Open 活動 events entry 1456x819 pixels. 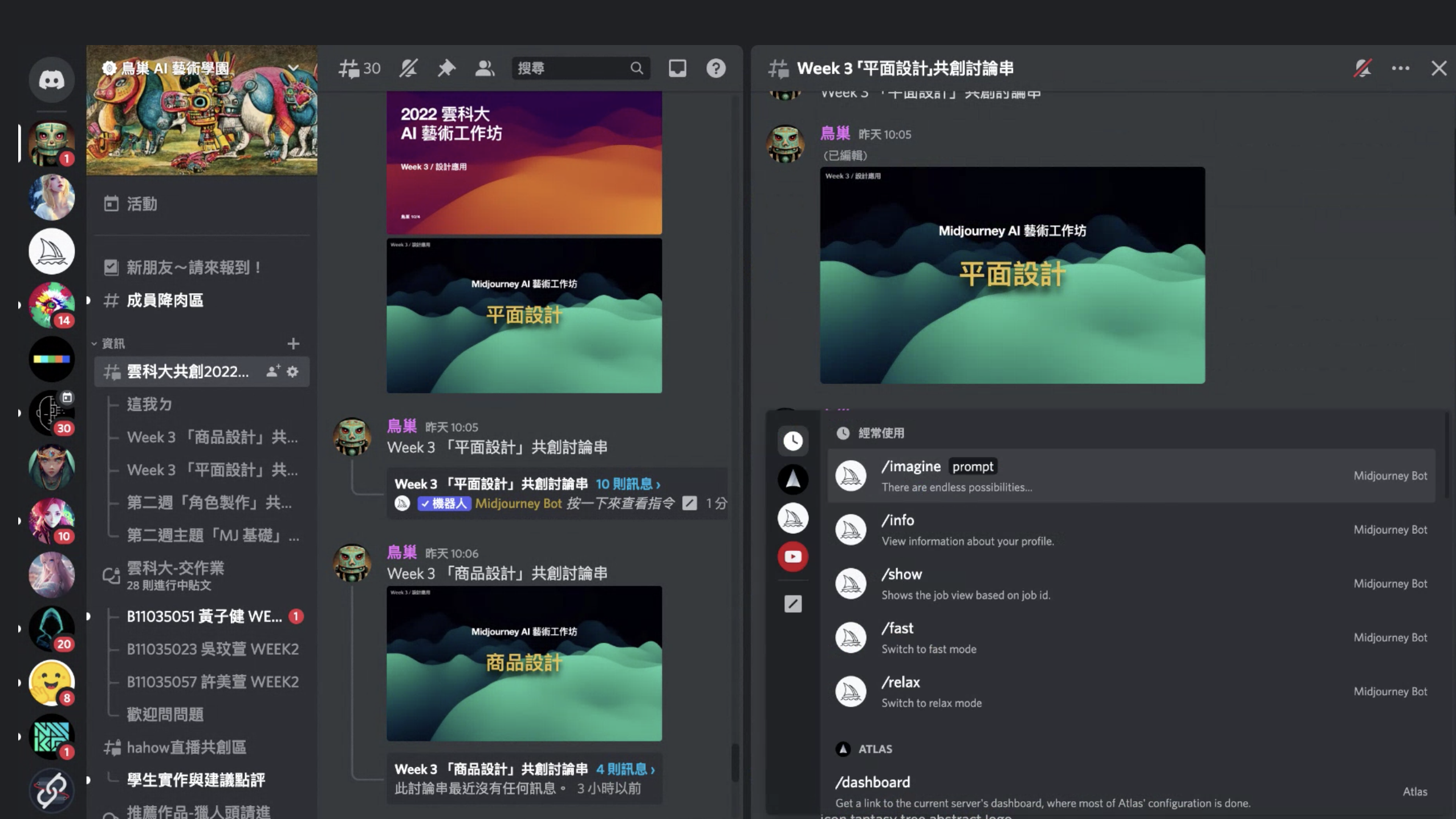[x=202, y=204]
